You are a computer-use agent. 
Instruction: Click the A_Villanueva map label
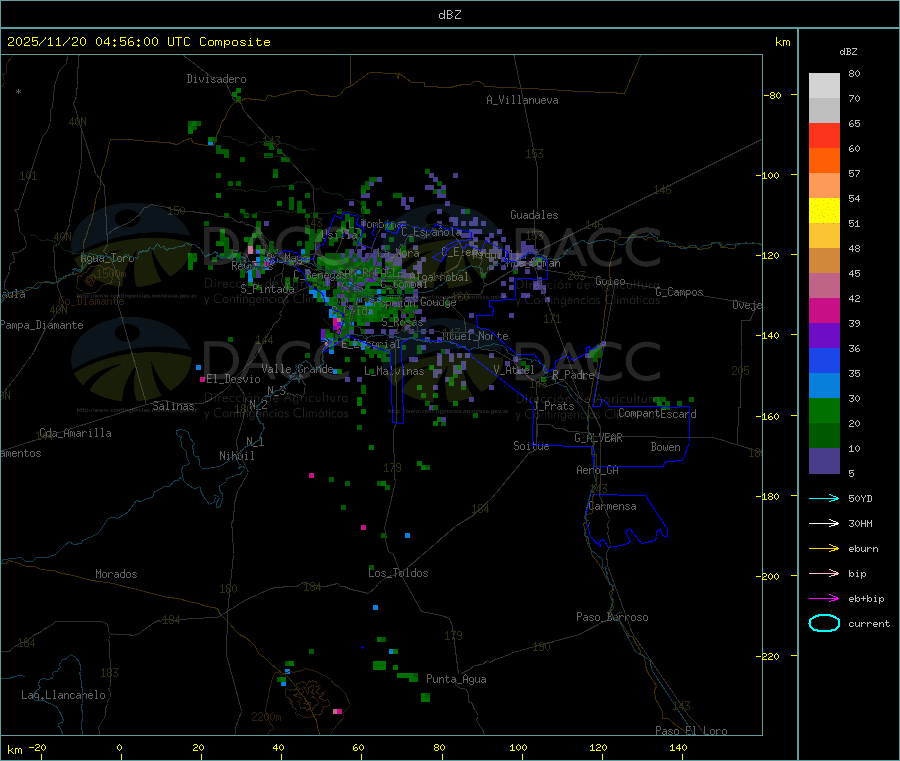coord(522,100)
